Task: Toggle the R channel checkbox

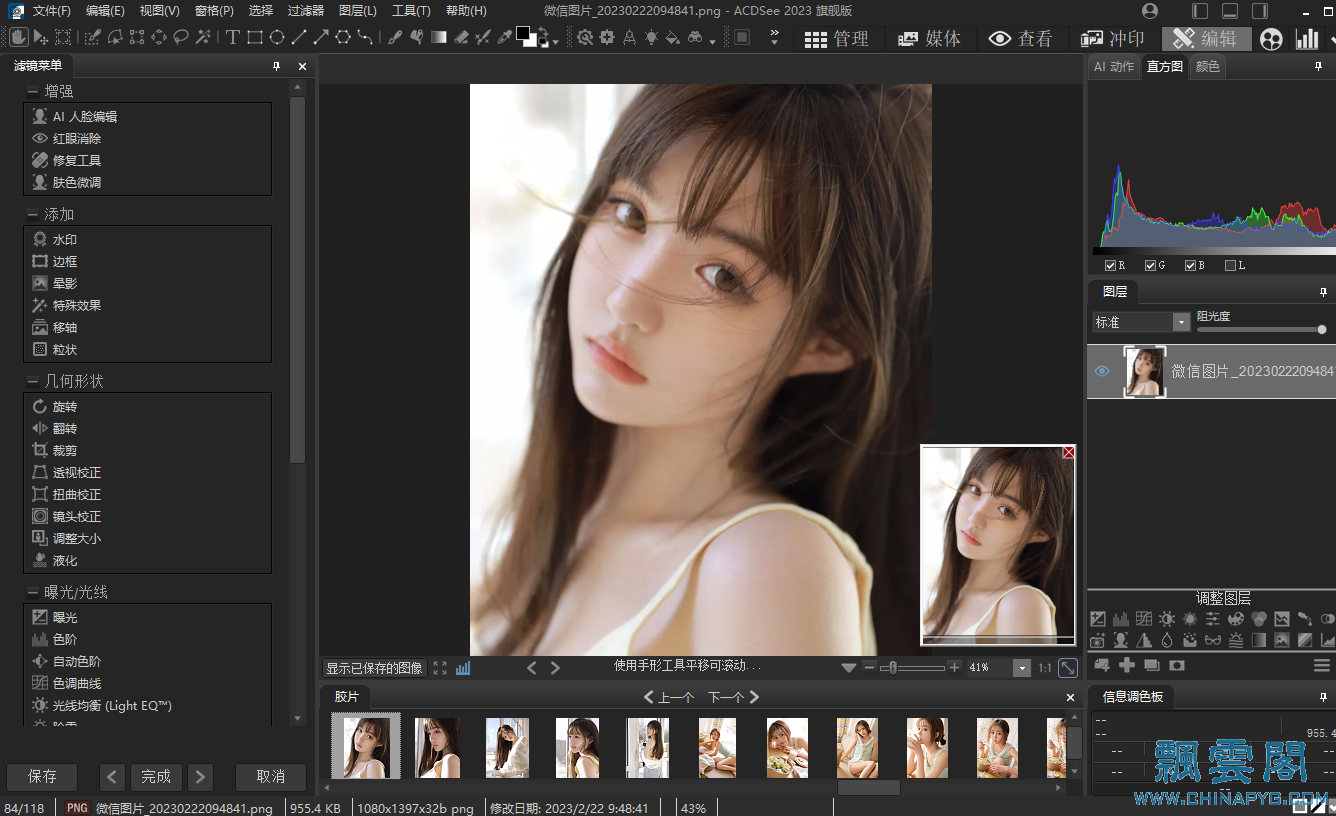Action: coord(1110,265)
